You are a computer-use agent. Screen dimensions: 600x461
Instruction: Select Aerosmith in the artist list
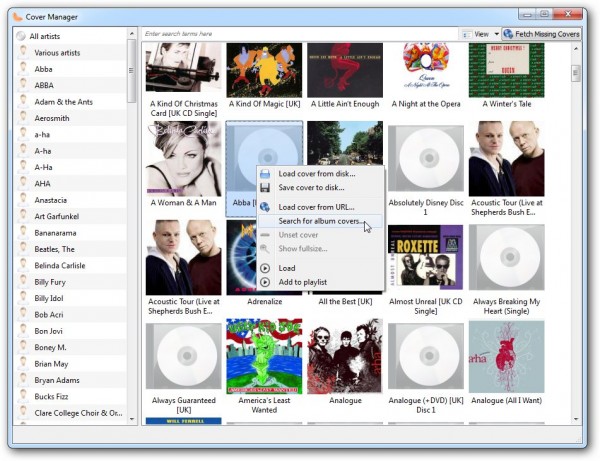pyautogui.click(x=52, y=118)
